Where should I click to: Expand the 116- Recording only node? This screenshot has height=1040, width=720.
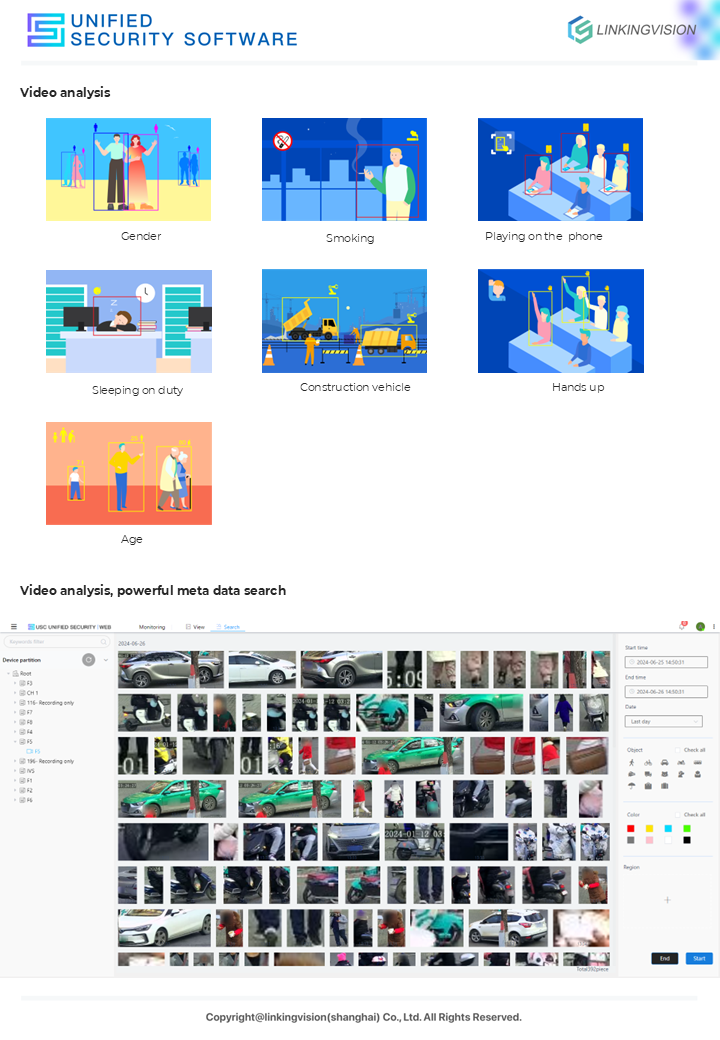[x=15, y=703]
